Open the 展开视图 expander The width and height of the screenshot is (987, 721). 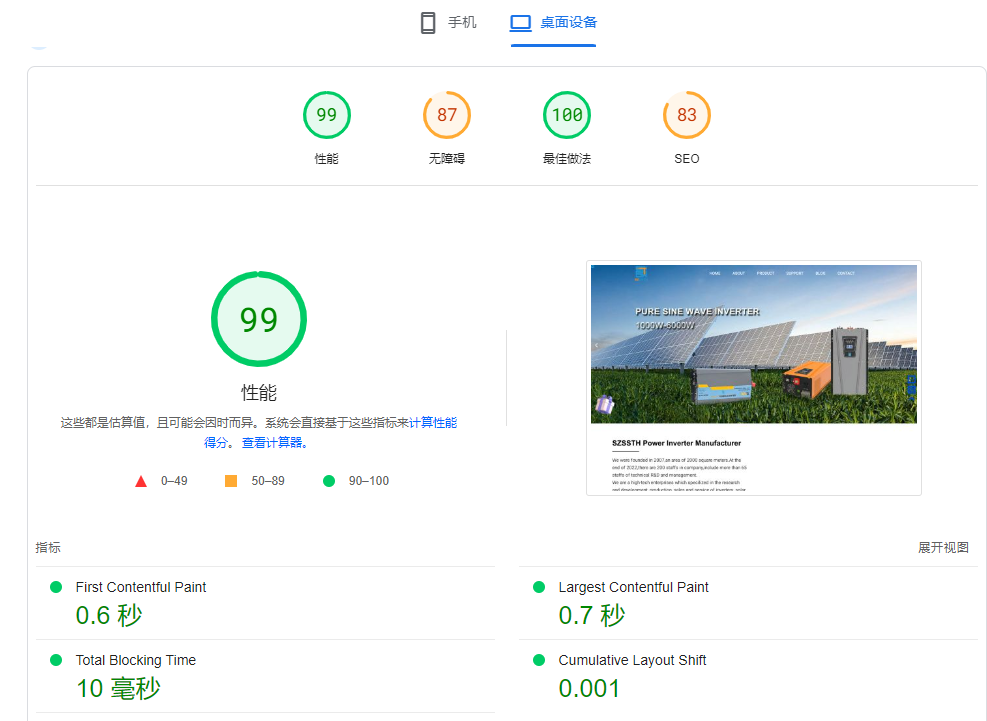(944, 548)
